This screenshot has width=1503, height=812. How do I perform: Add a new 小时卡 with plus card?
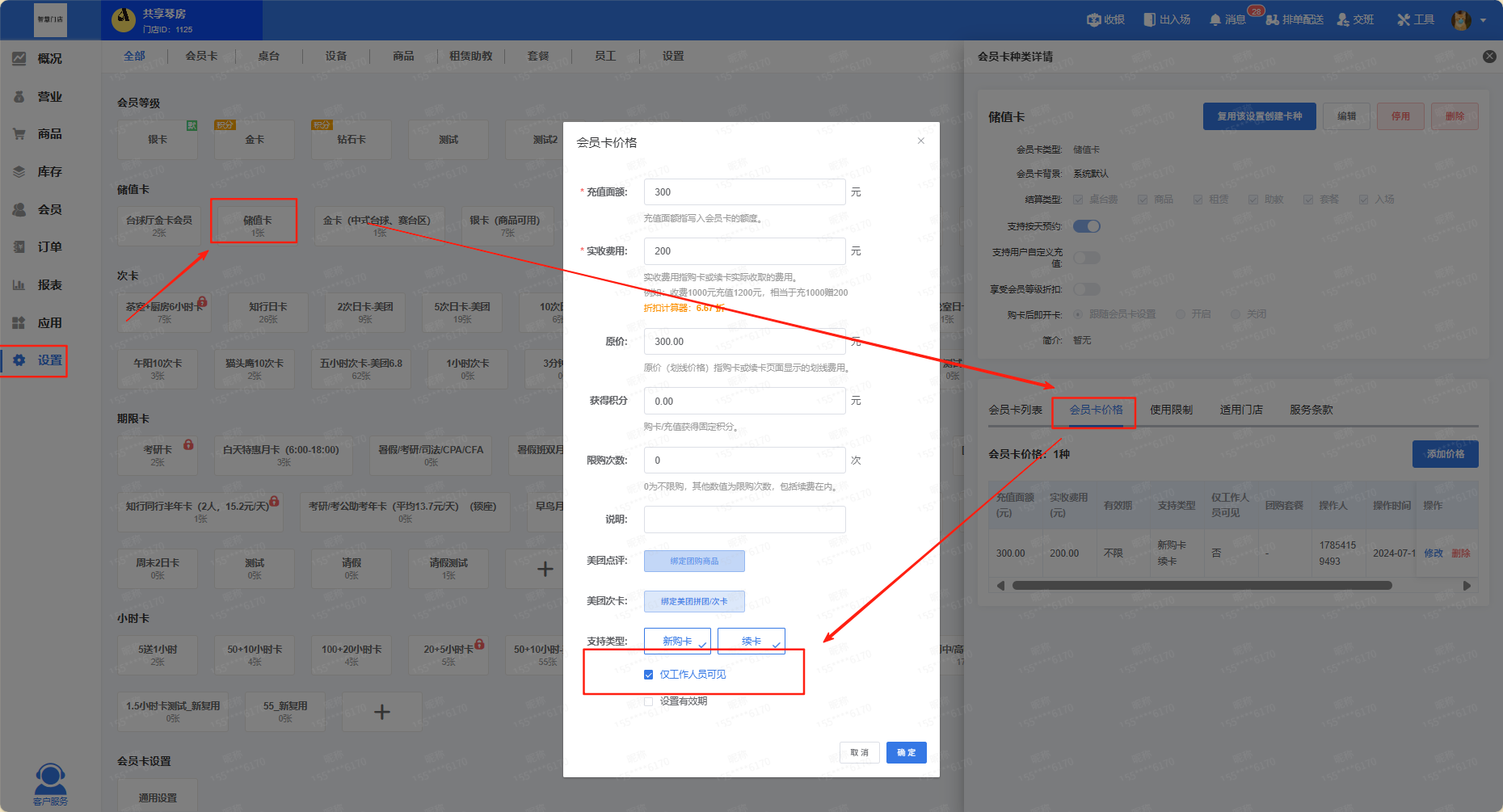coord(382,712)
